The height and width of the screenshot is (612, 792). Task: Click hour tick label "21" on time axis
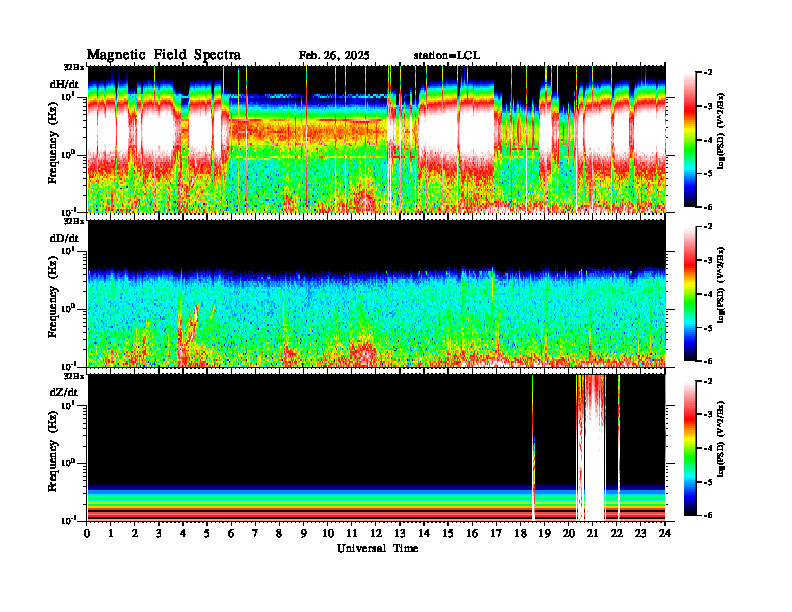point(593,533)
